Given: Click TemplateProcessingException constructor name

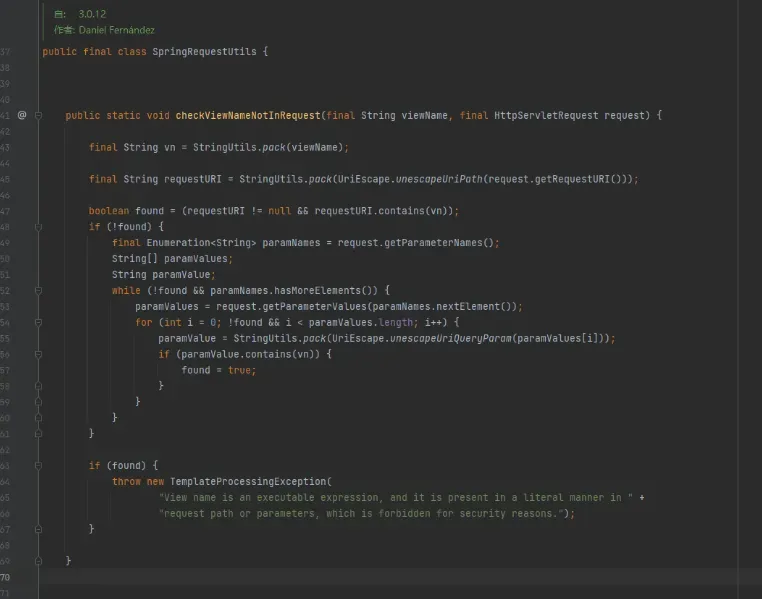Looking at the screenshot, I should (x=248, y=481).
